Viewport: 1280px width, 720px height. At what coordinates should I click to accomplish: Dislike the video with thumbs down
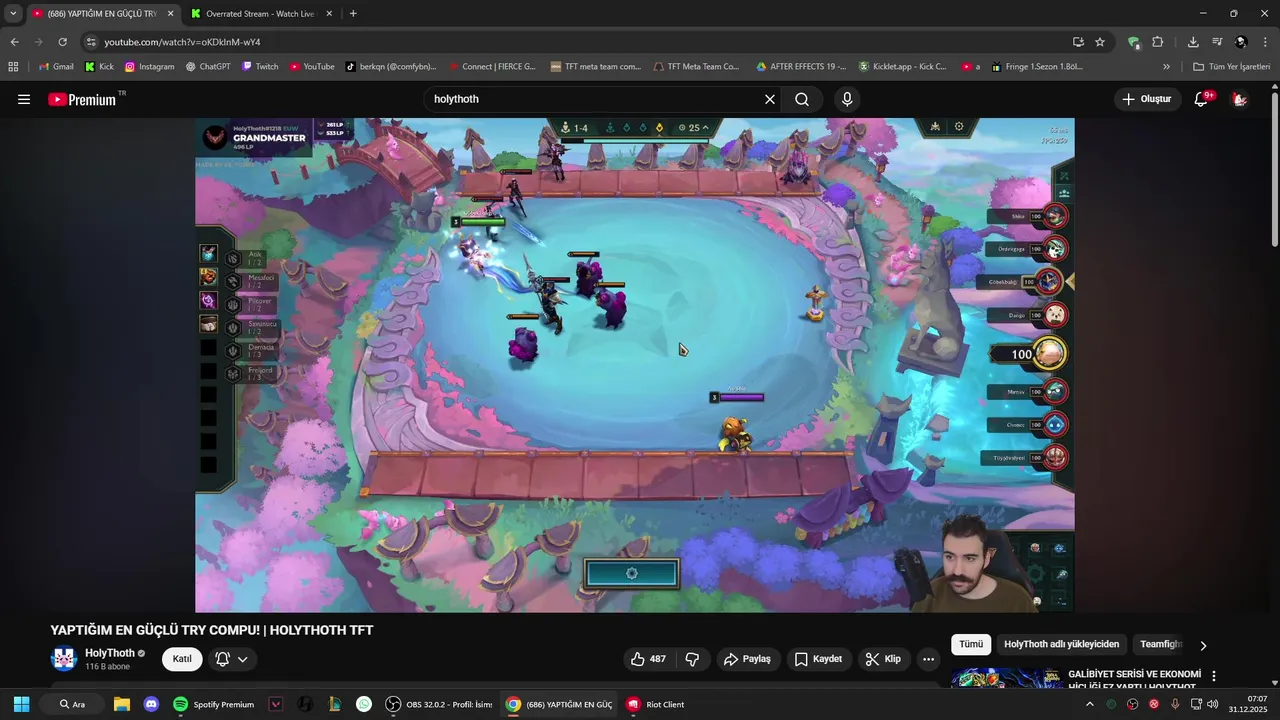pos(692,659)
